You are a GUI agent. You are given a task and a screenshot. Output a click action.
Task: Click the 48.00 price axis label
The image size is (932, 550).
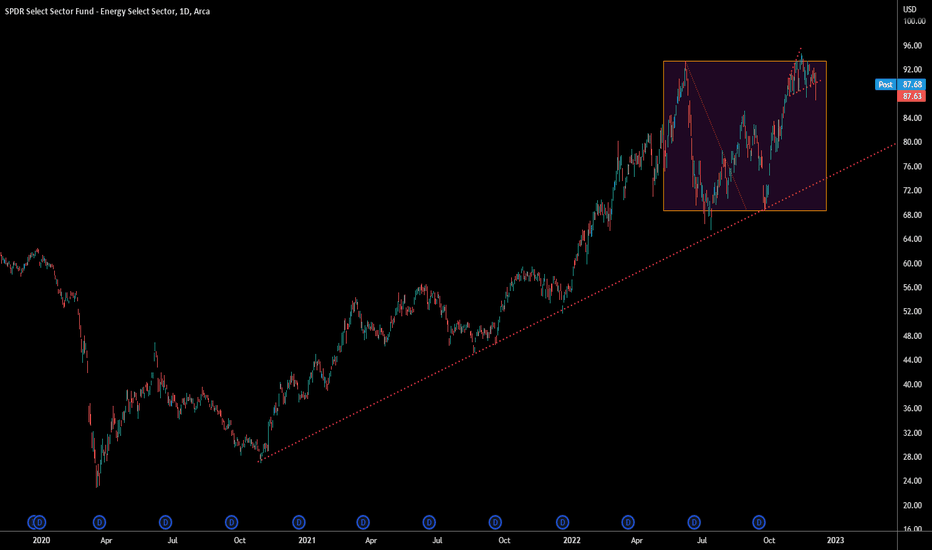tap(912, 336)
